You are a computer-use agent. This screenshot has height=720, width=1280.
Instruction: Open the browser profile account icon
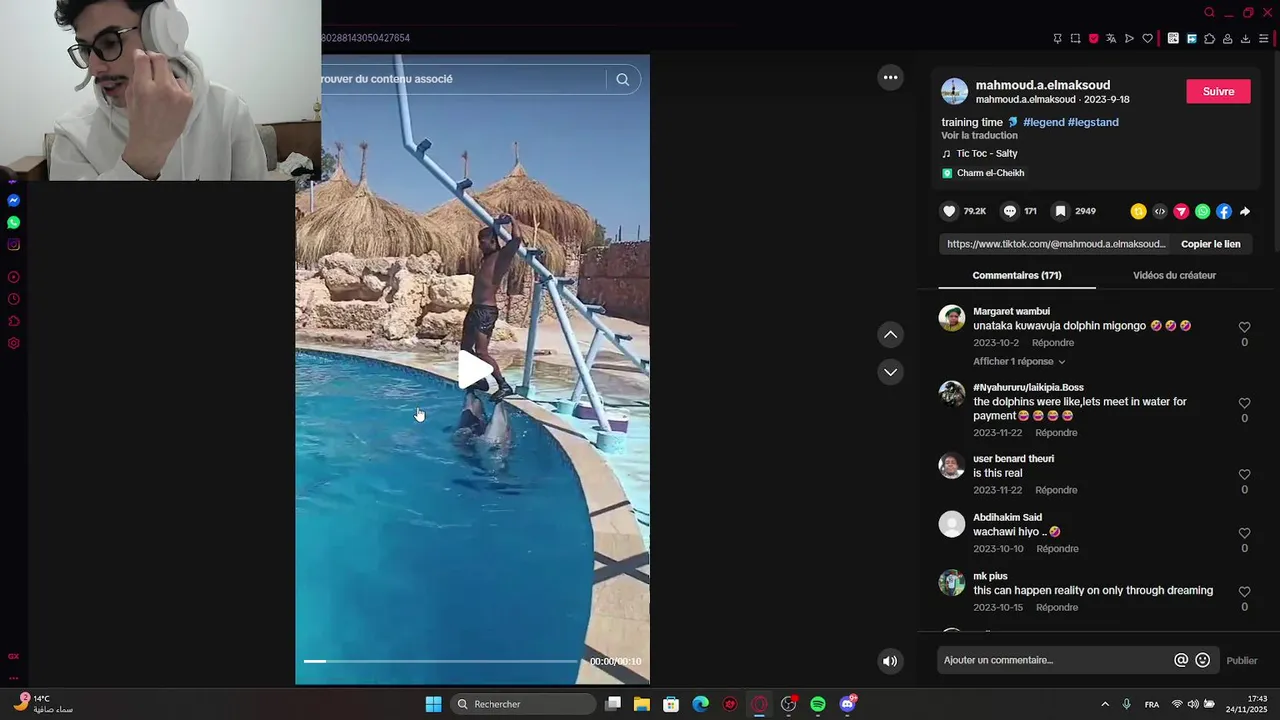pos(1227,39)
